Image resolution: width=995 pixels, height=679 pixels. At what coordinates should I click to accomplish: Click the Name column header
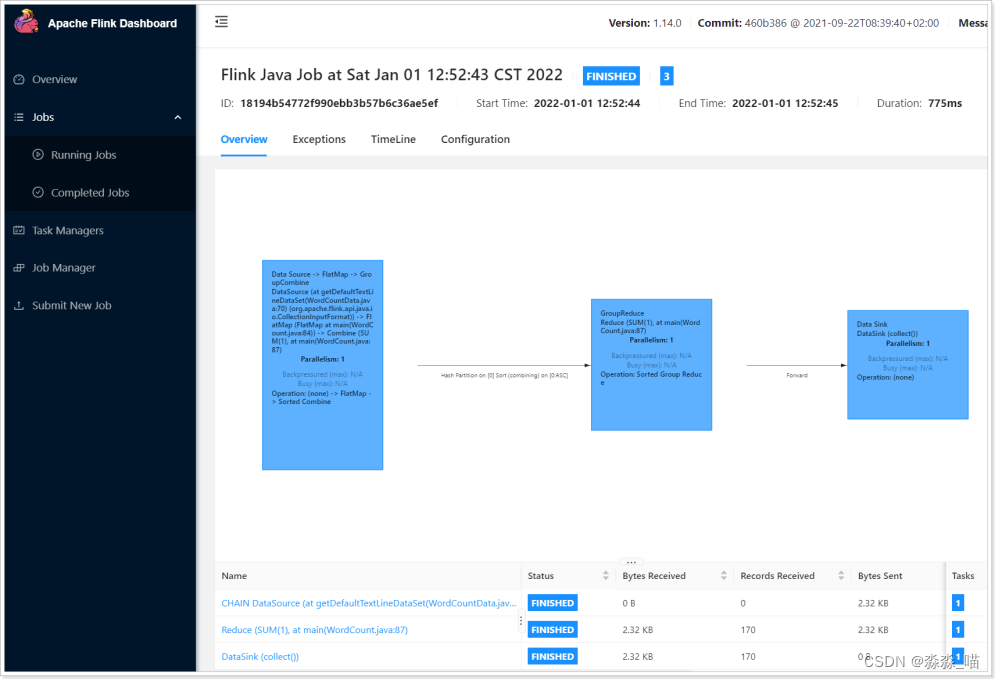(234, 576)
